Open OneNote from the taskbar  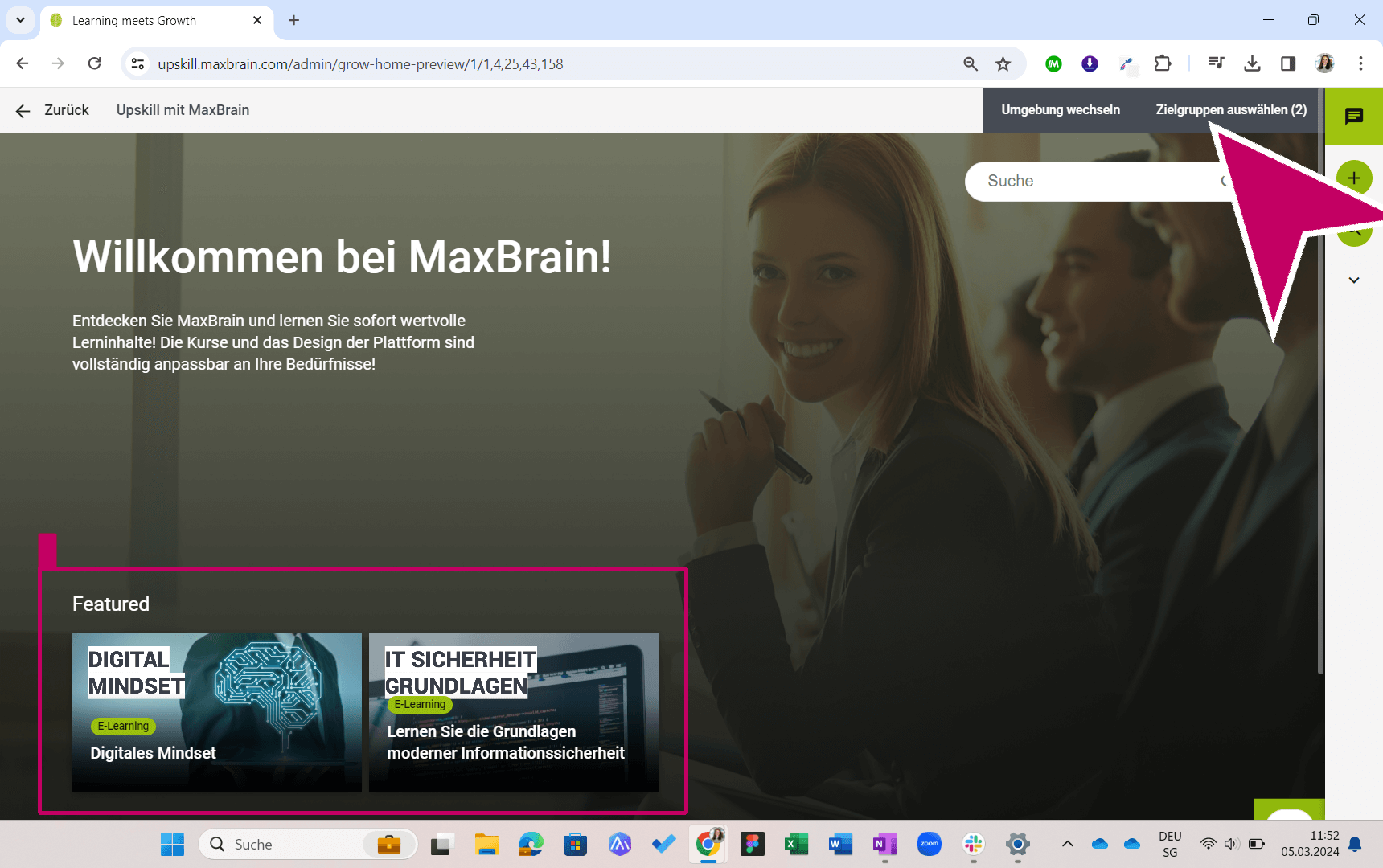[x=884, y=844]
